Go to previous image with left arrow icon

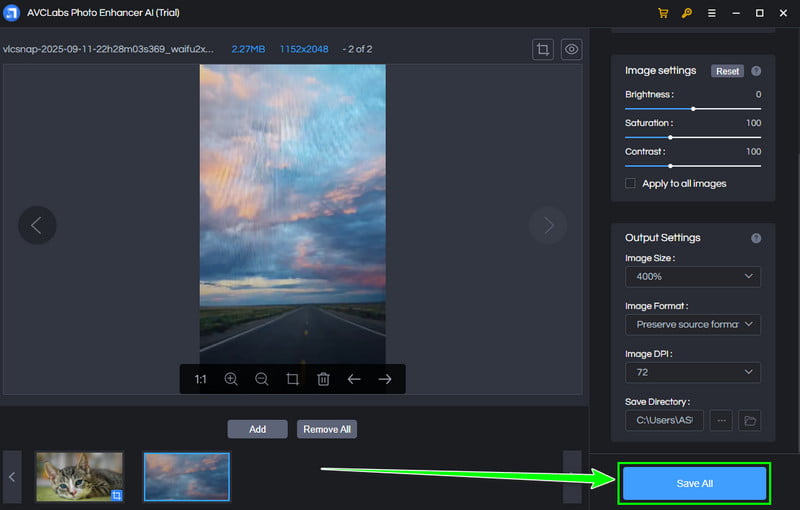pyautogui.click(x=354, y=380)
